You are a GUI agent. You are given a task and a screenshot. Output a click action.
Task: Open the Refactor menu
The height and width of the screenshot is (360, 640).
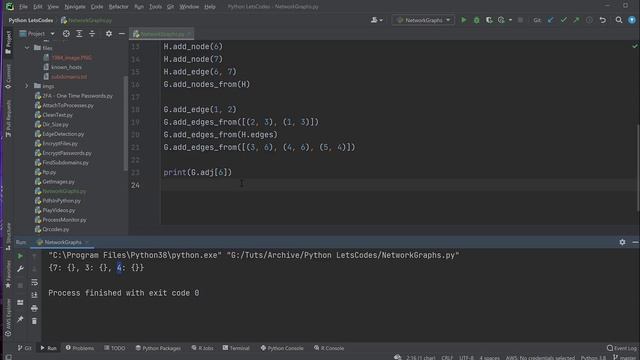[x=118, y=7]
